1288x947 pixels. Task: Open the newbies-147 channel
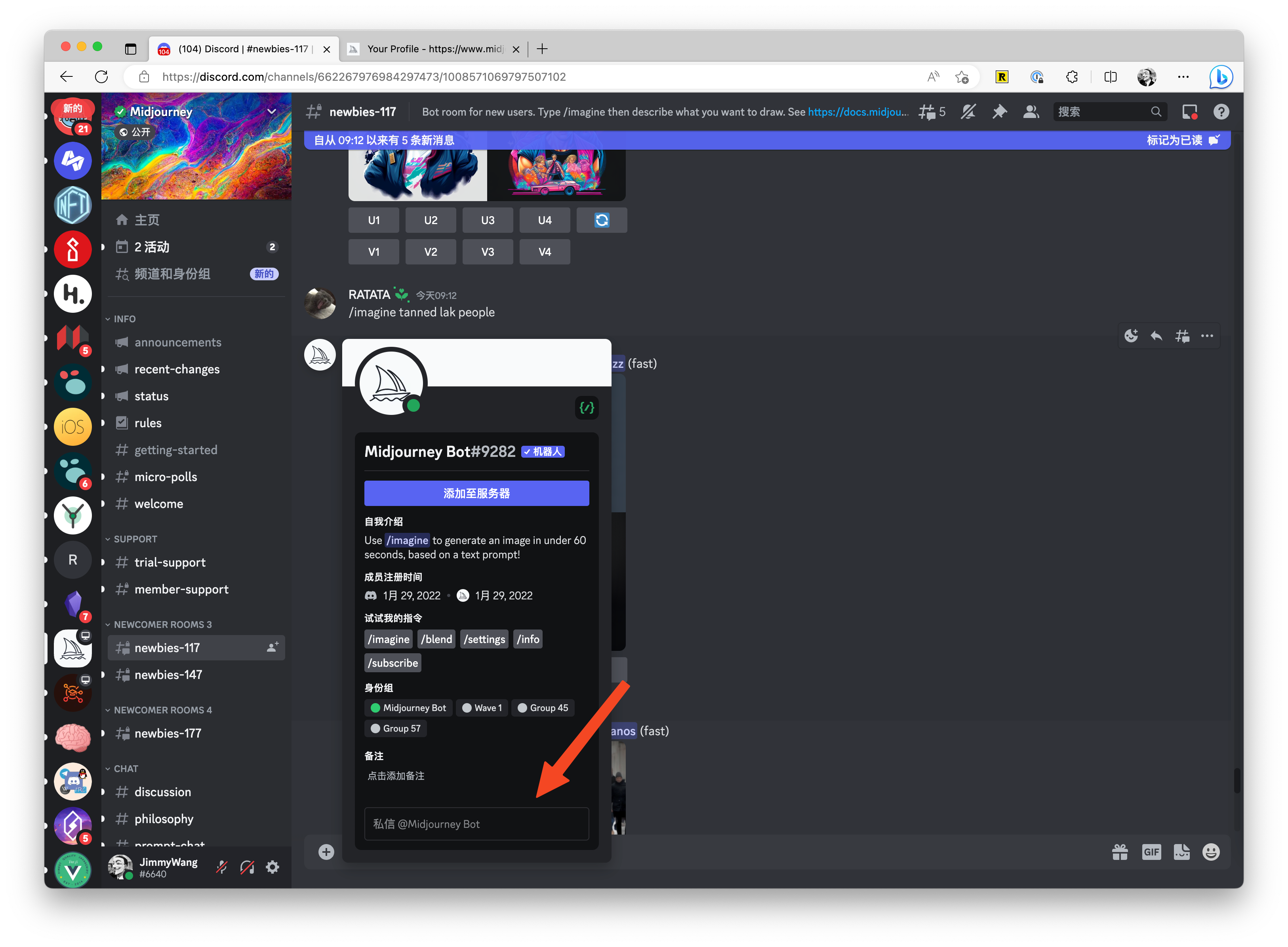tap(168, 675)
